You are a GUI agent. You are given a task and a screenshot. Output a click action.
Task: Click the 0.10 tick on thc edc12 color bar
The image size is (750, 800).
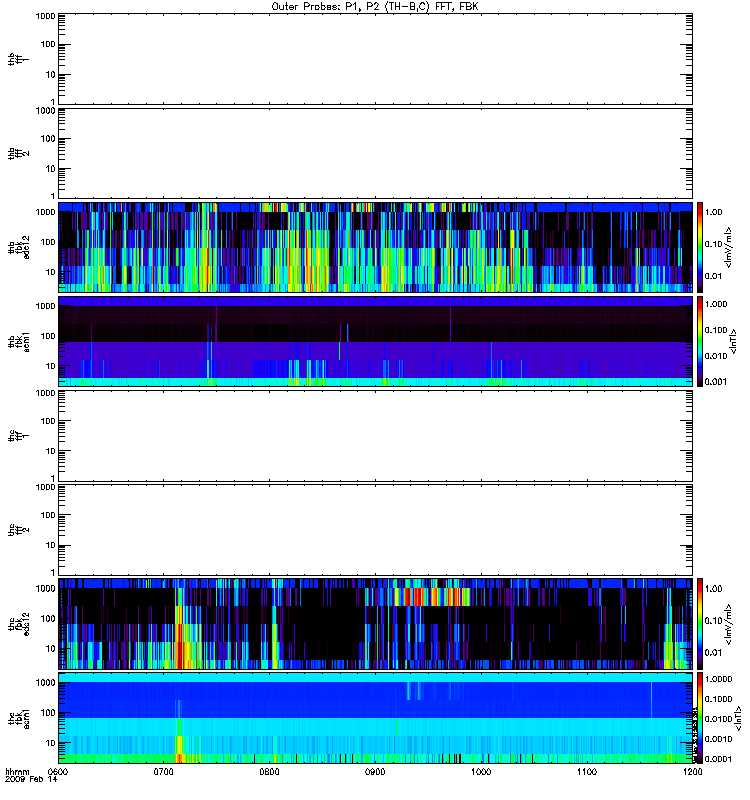click(x=713, y=620)
